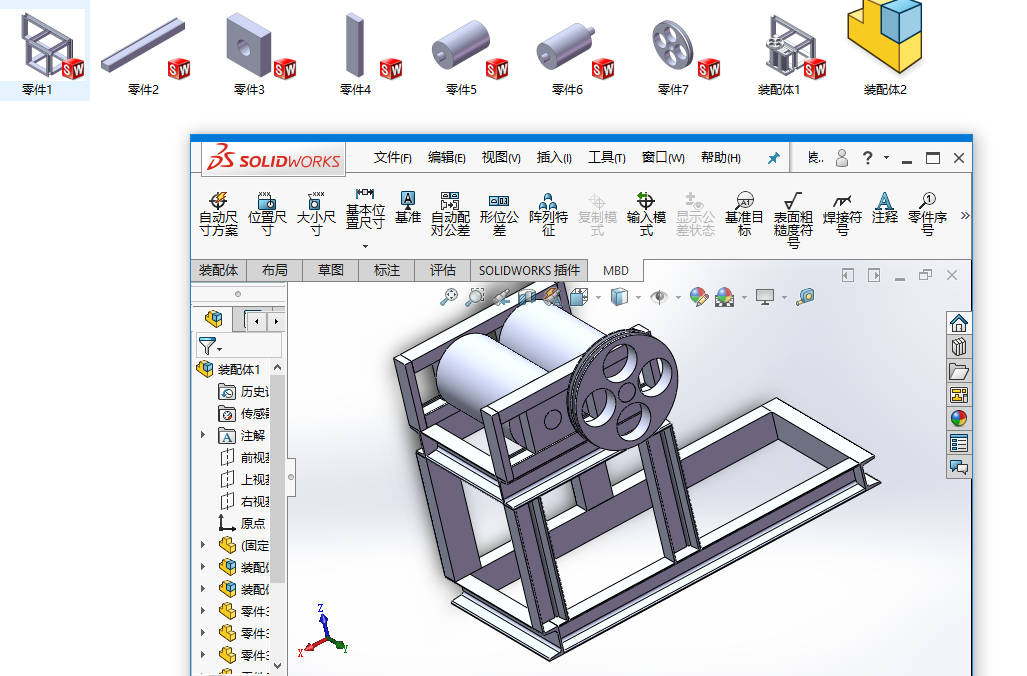Viewport: 1027px width, 676px height.
Task: Select the 位置尺寸 location dimension tool
Action: click(x=267, y=214)
